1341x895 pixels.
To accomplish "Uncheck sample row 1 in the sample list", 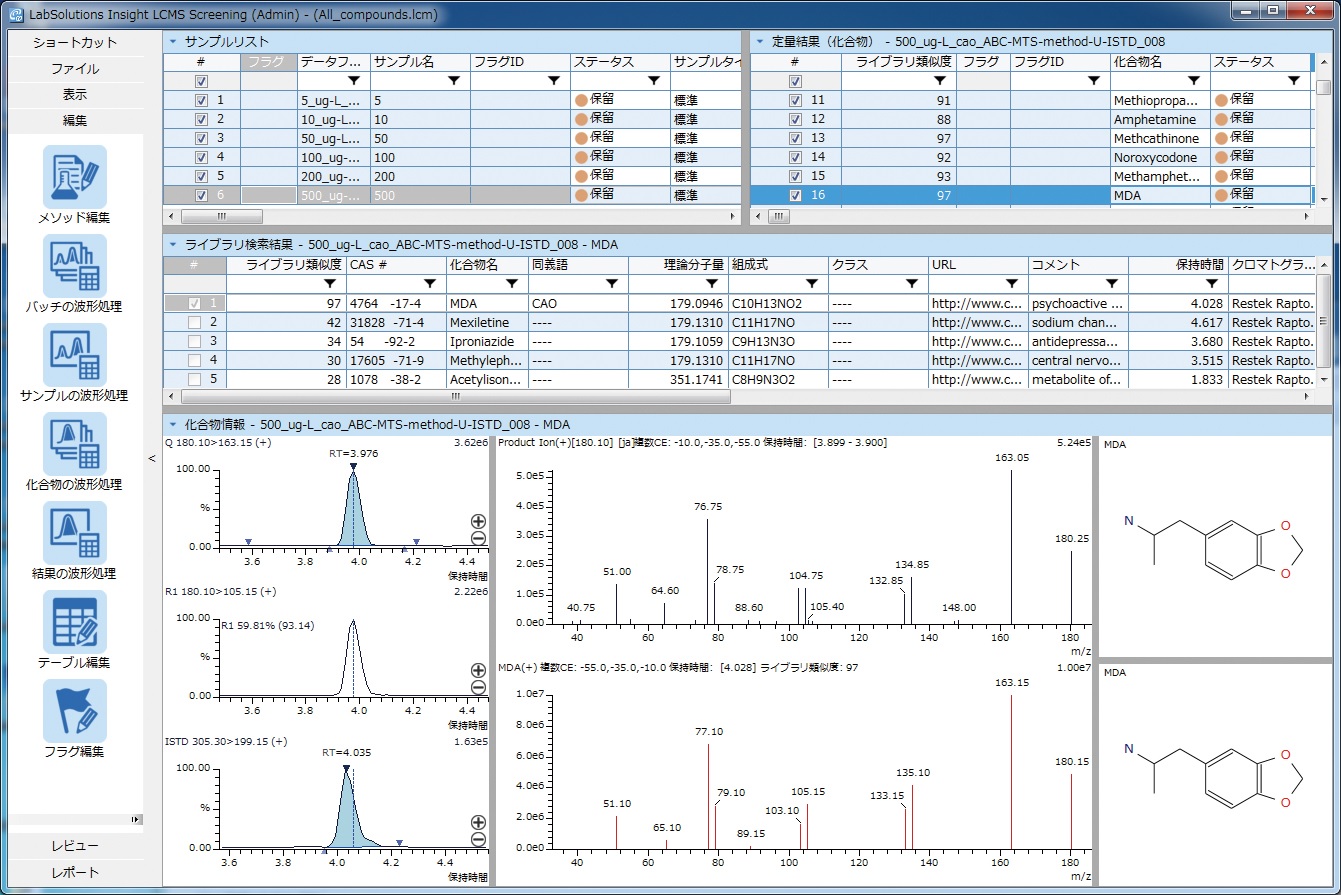I will [x=201, y=101].
